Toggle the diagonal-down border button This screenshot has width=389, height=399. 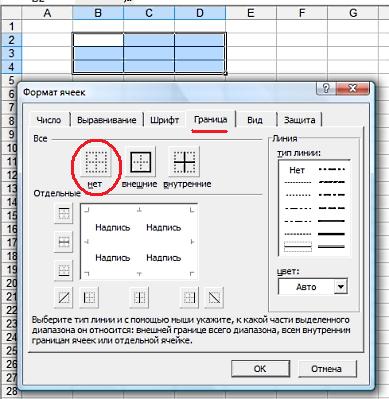tap(214, 297)
